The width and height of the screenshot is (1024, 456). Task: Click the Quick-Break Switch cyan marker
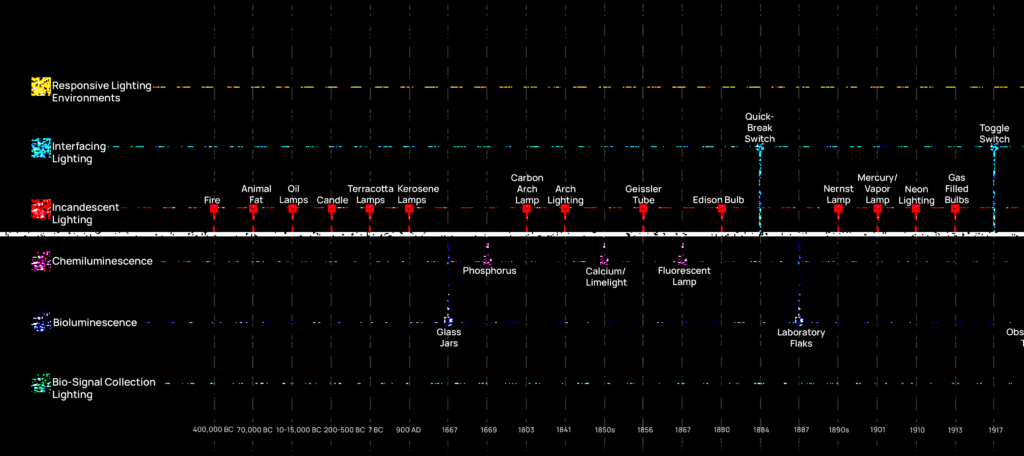pos(759,148)
